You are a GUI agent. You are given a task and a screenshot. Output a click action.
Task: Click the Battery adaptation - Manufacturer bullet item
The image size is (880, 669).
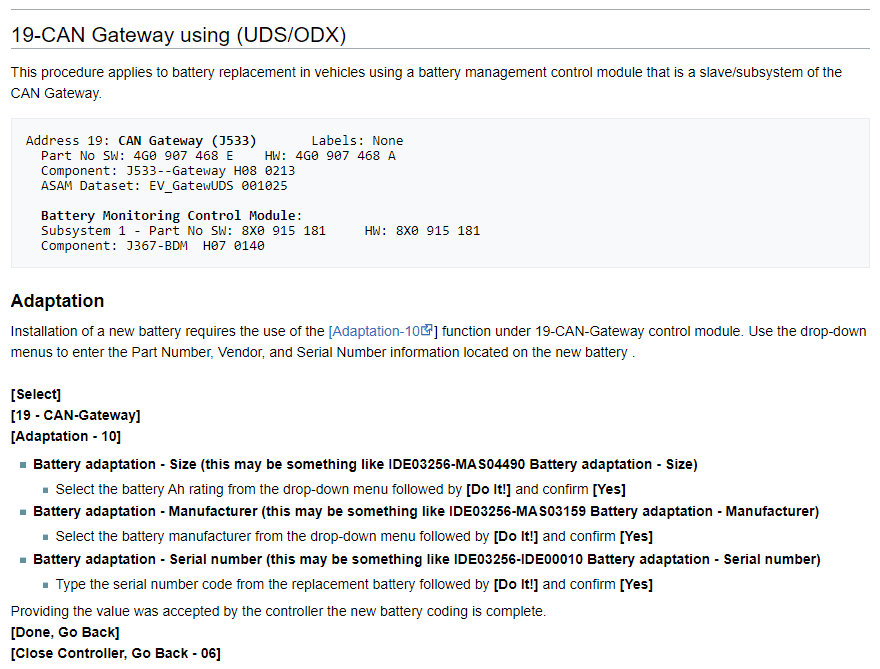[x=425, y=511]
